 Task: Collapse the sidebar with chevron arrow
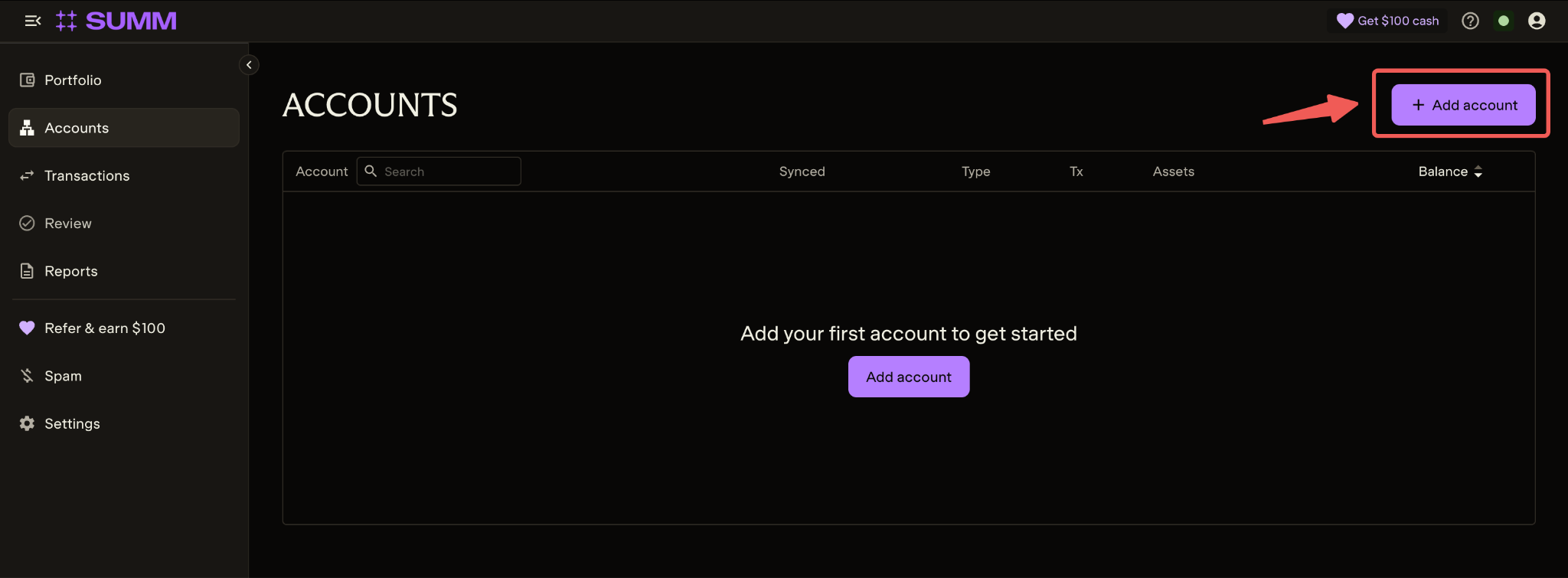pyautogui.click(x=249, y=65)
